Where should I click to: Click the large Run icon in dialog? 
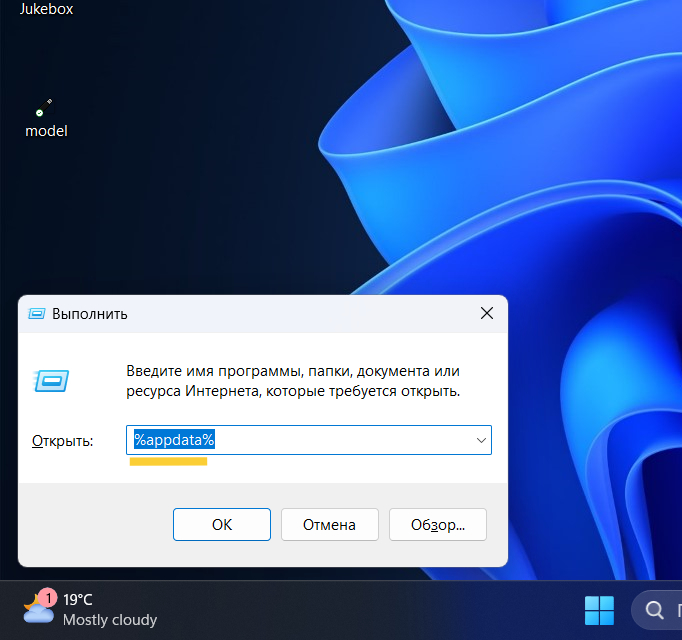click(51, 381)
